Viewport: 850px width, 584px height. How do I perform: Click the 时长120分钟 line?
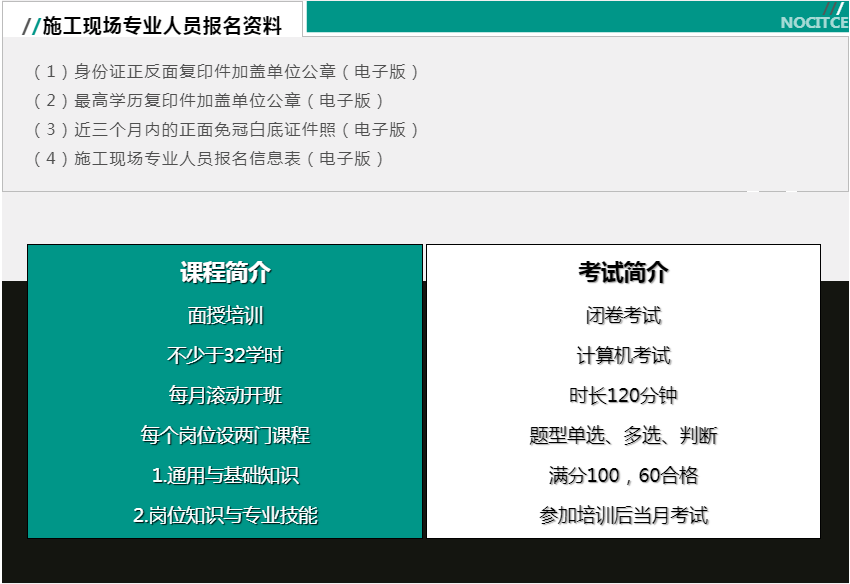point(623,395)
